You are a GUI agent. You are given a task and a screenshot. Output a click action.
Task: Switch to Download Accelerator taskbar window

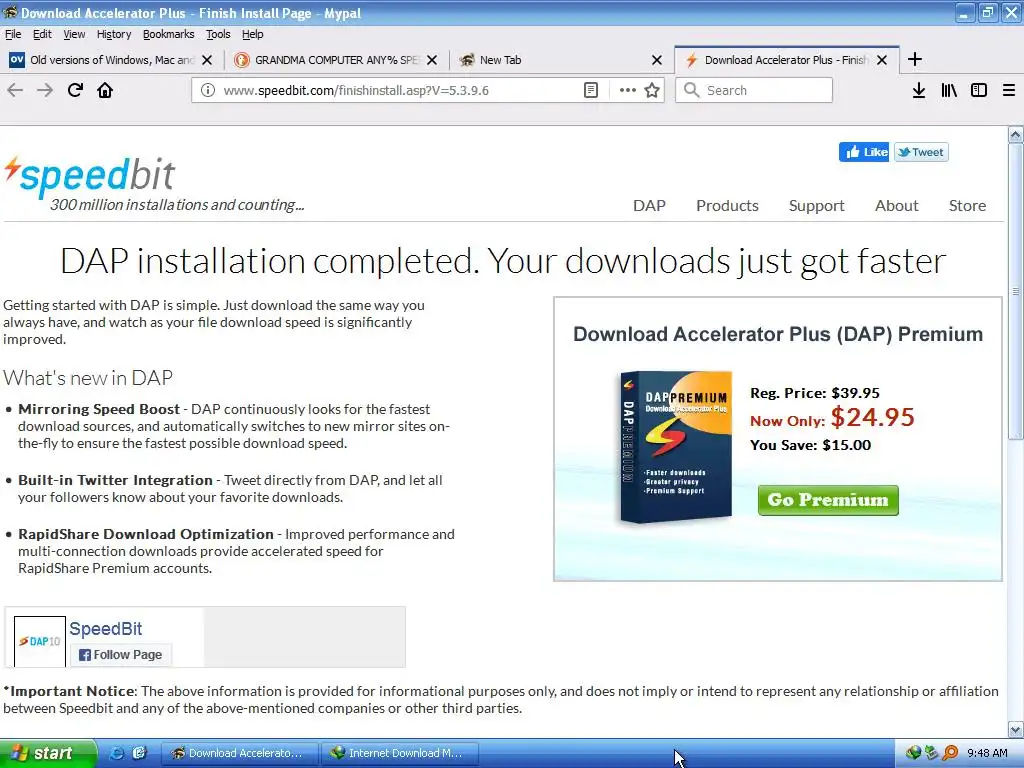[x=239, y=753]
